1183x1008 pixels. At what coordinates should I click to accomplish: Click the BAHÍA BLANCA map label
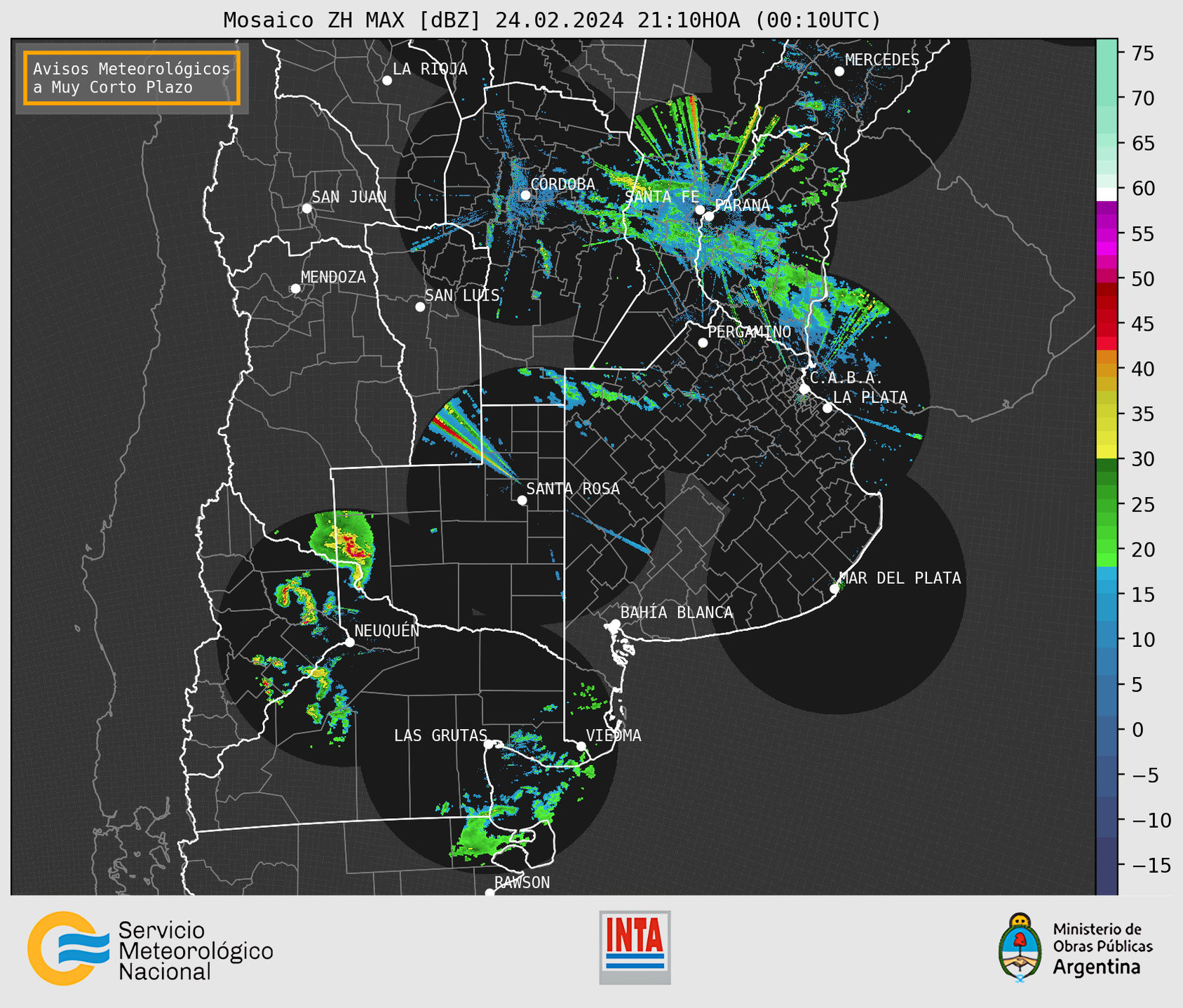677,612
